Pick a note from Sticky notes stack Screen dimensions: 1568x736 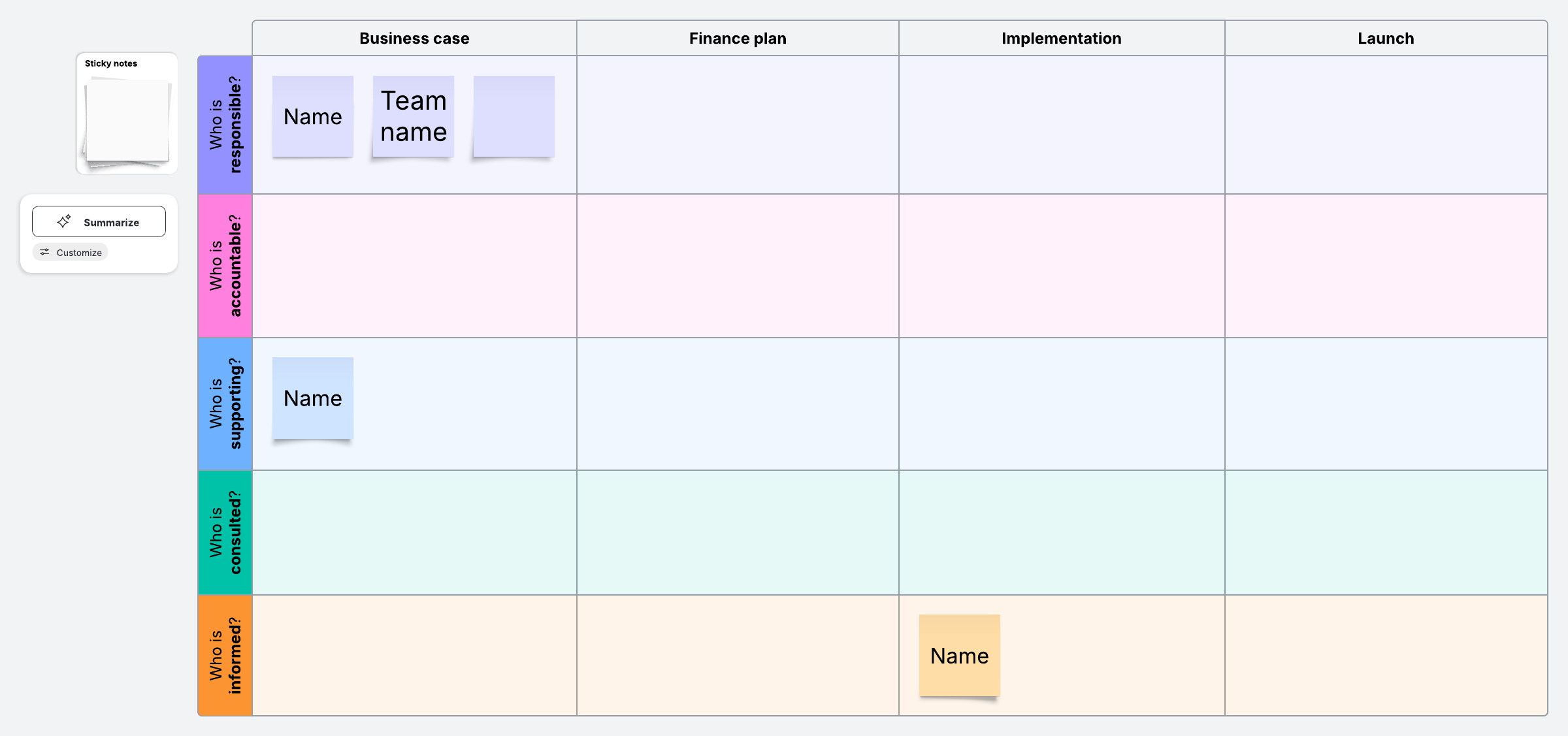(x=127, y=121)
